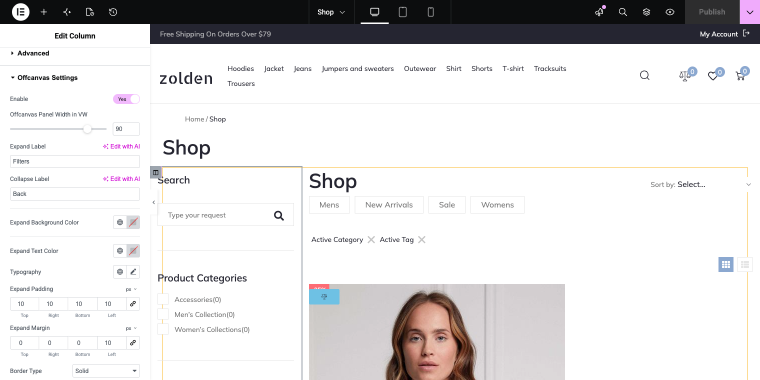Image resolution: width=760 pixels, height=380 pixels.
Task: Open the Publish options arrow
Action: point(750,12)
